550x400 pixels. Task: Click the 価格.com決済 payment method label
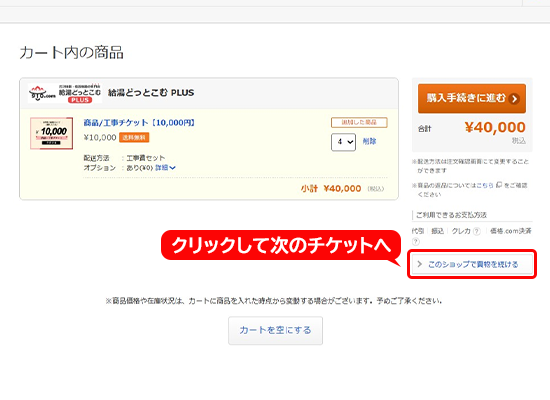click(511, 231)
